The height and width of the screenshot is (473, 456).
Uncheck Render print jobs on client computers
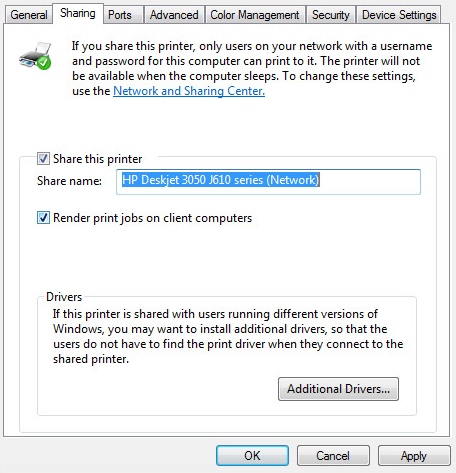tap(43, 218)
